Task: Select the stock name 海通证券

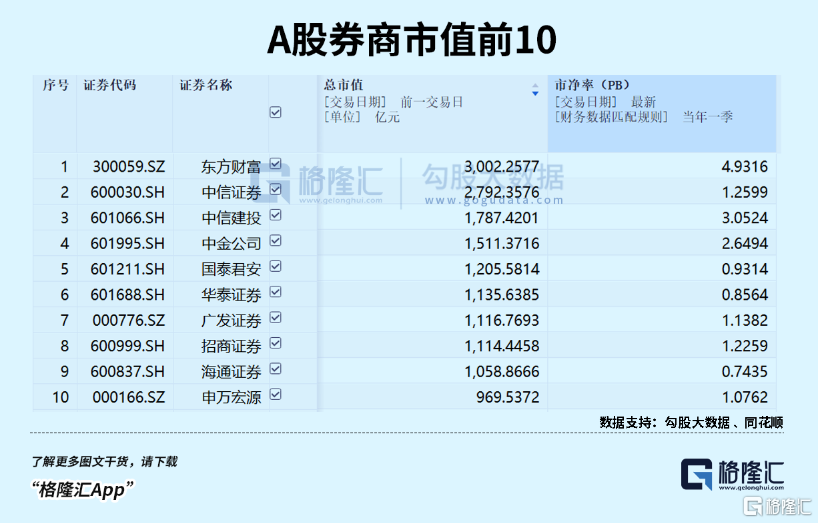Action: coord(231,372)
